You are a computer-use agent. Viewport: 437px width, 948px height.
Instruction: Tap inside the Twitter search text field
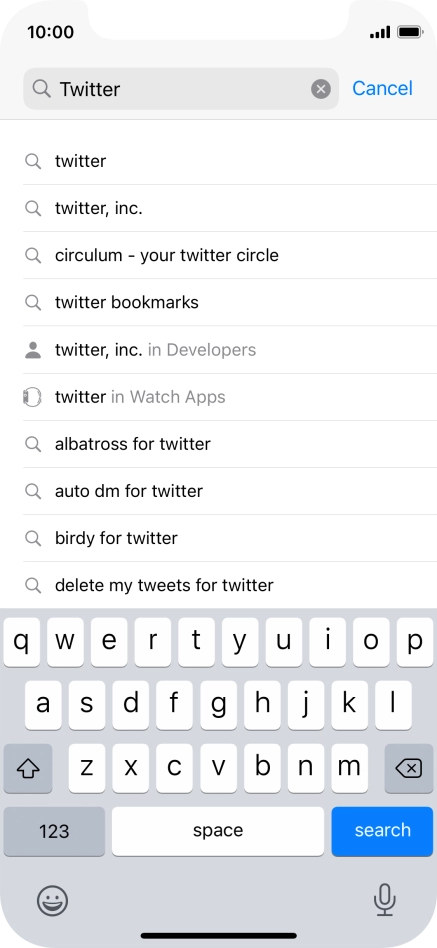[x=181, y=89]
